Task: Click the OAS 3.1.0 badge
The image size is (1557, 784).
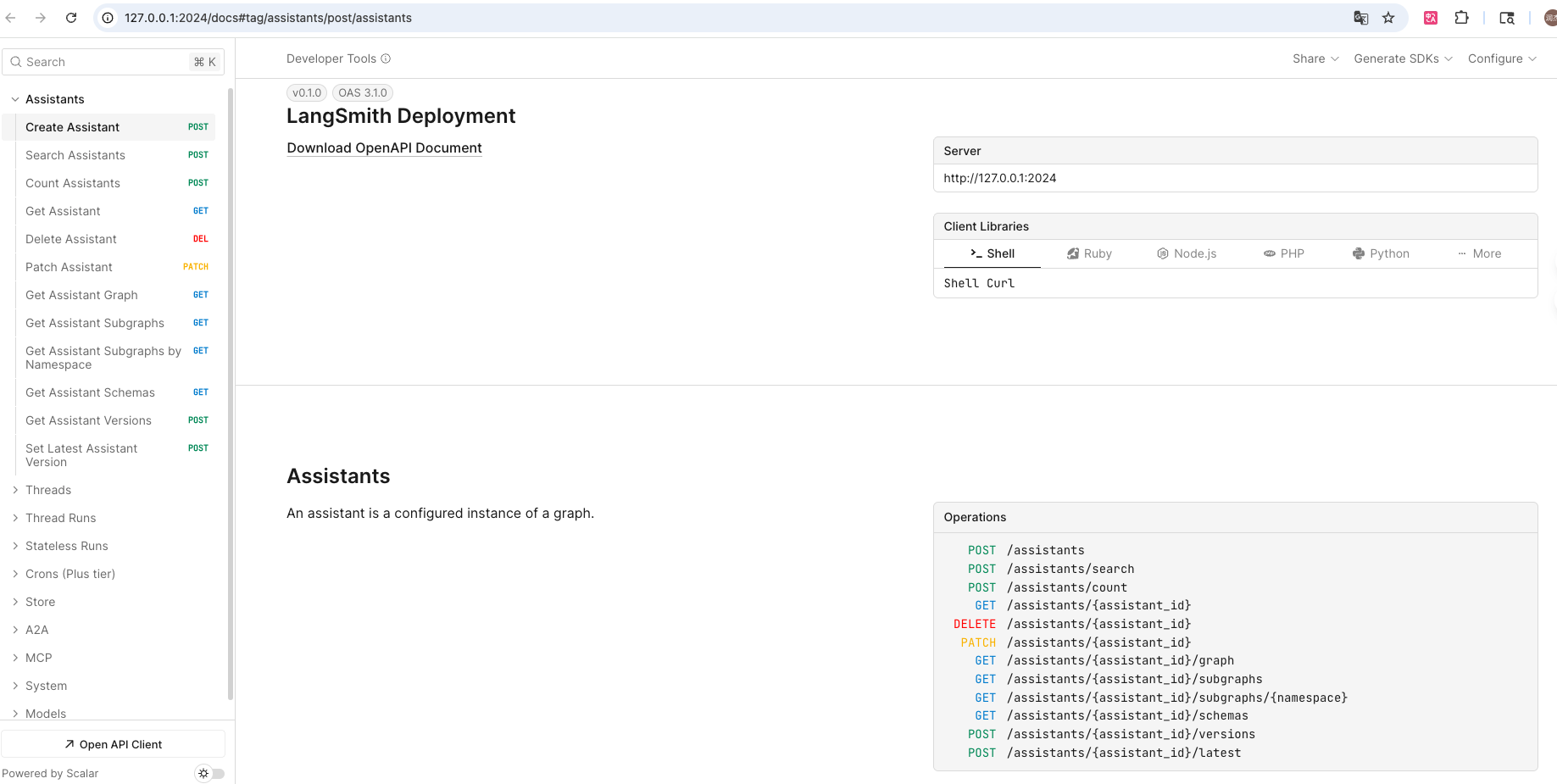Action: 363,93
